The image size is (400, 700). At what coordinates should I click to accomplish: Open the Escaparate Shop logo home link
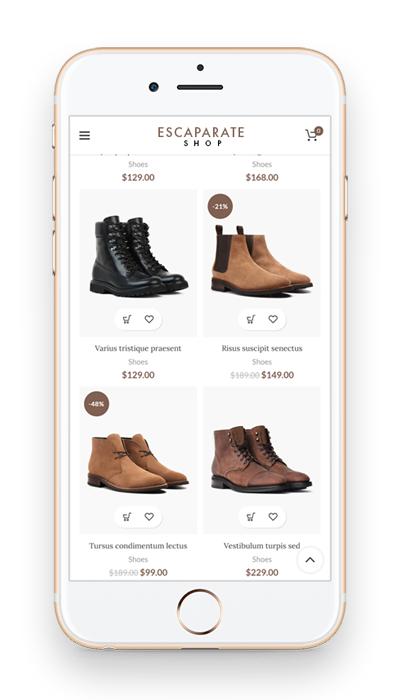[x=201, y=136]
